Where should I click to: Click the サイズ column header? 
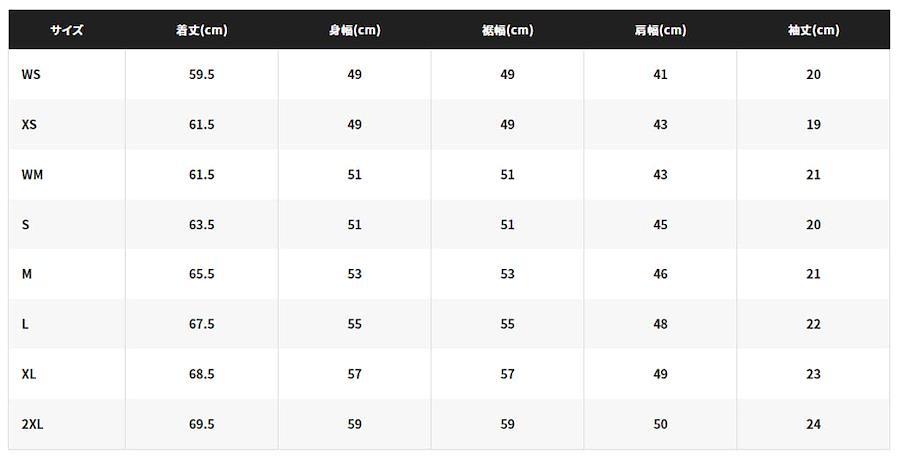point(66,30)
